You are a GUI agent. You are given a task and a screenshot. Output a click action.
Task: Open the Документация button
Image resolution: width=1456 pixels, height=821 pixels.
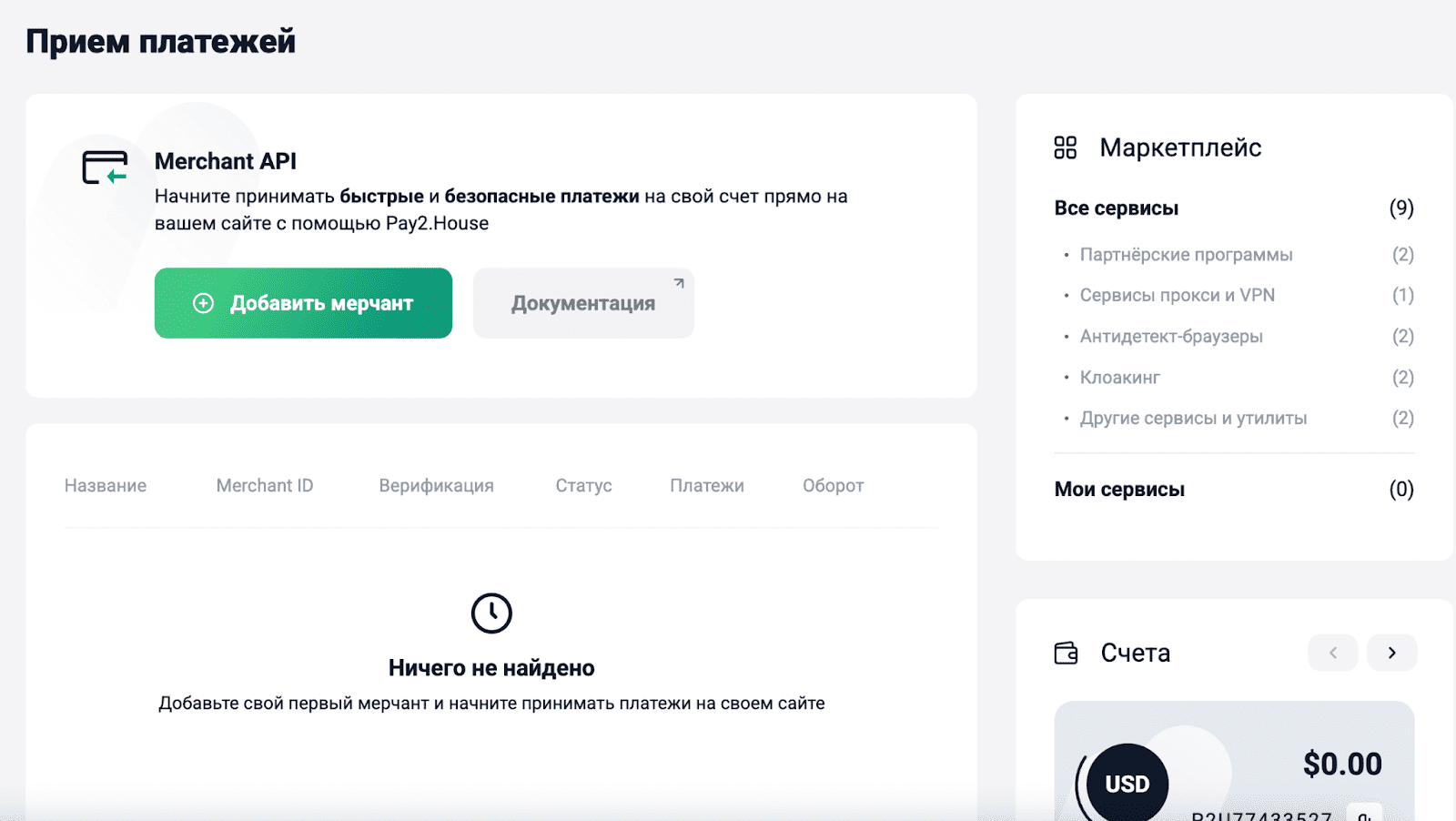pos(582,304)
